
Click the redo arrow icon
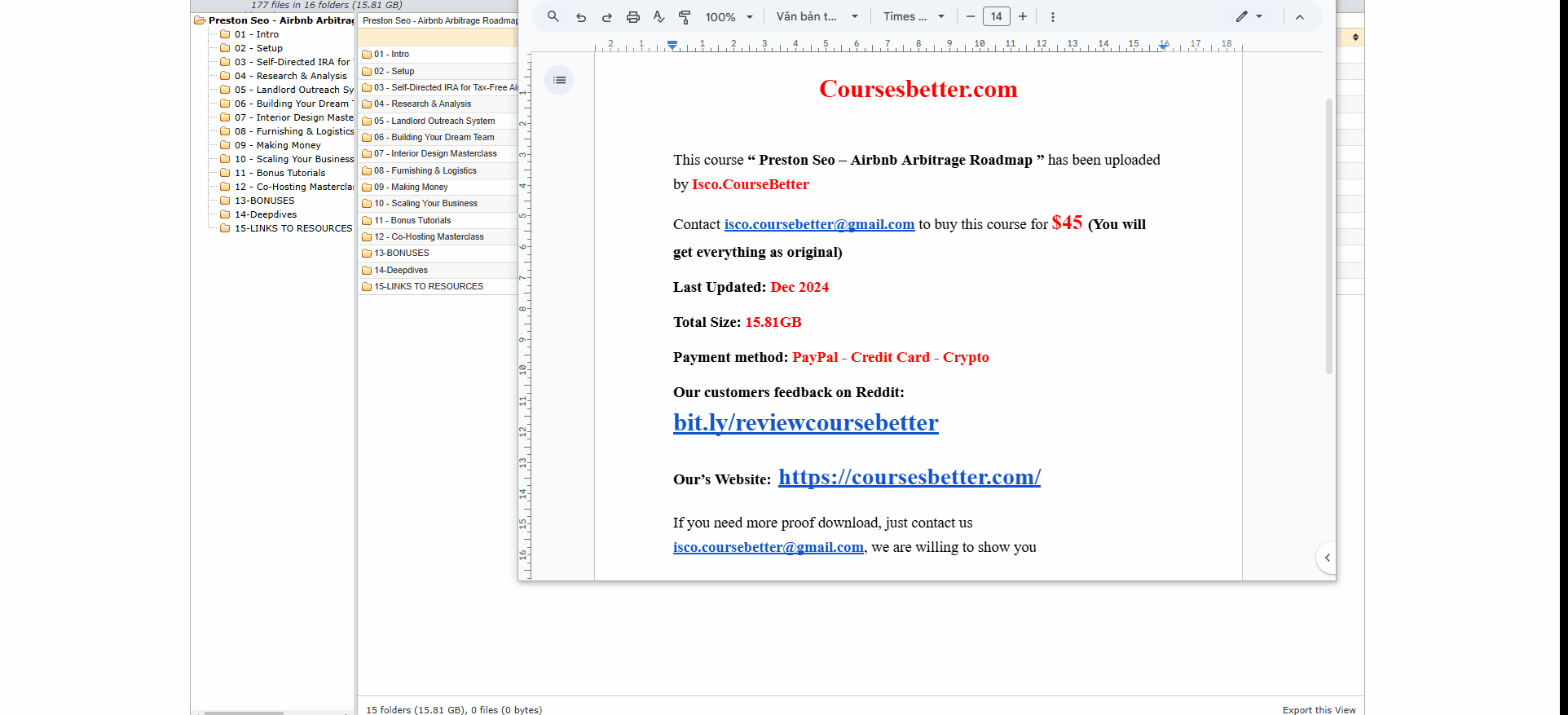606,17
